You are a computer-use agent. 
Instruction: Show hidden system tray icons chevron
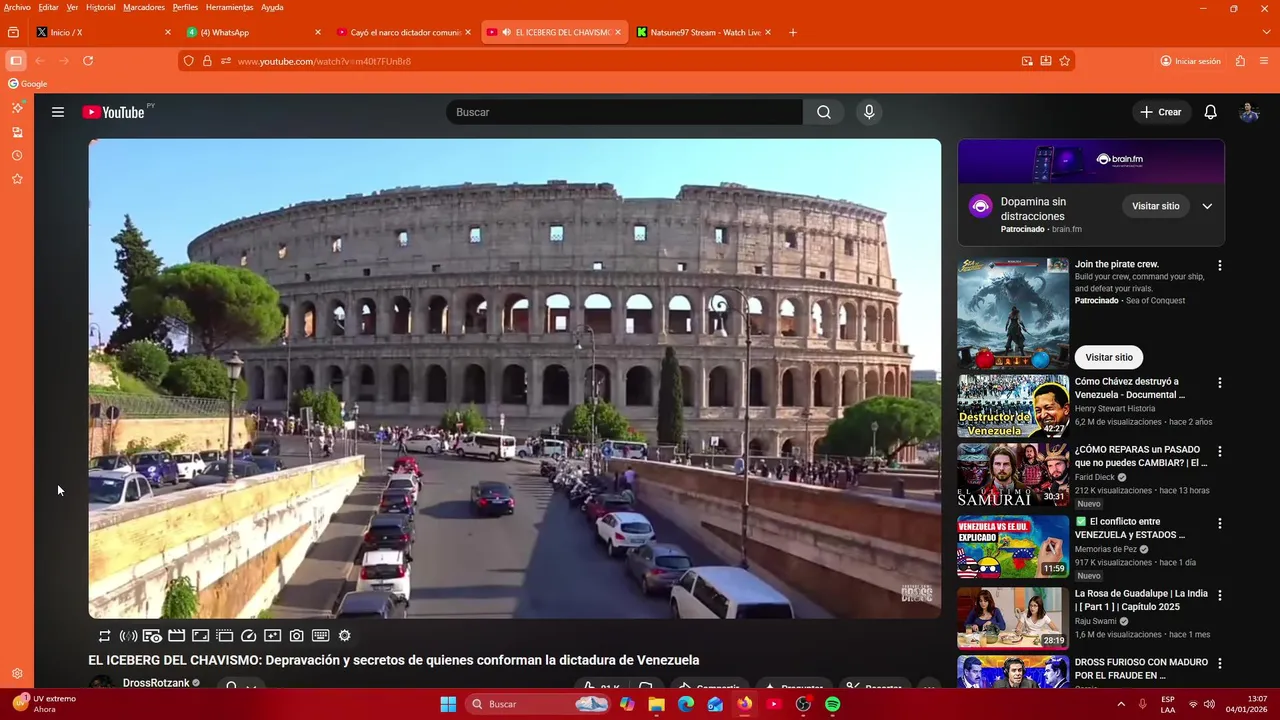point(1121,704)
